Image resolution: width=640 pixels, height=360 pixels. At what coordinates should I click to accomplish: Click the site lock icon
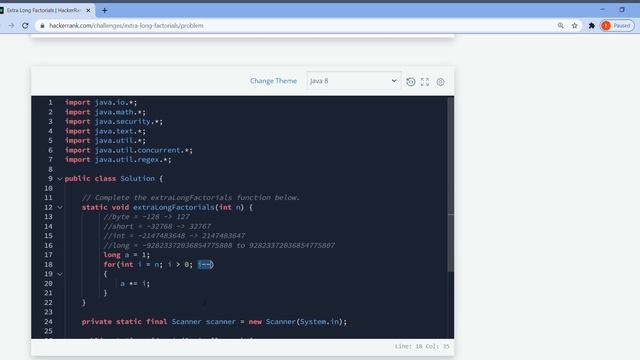point(42,26)
